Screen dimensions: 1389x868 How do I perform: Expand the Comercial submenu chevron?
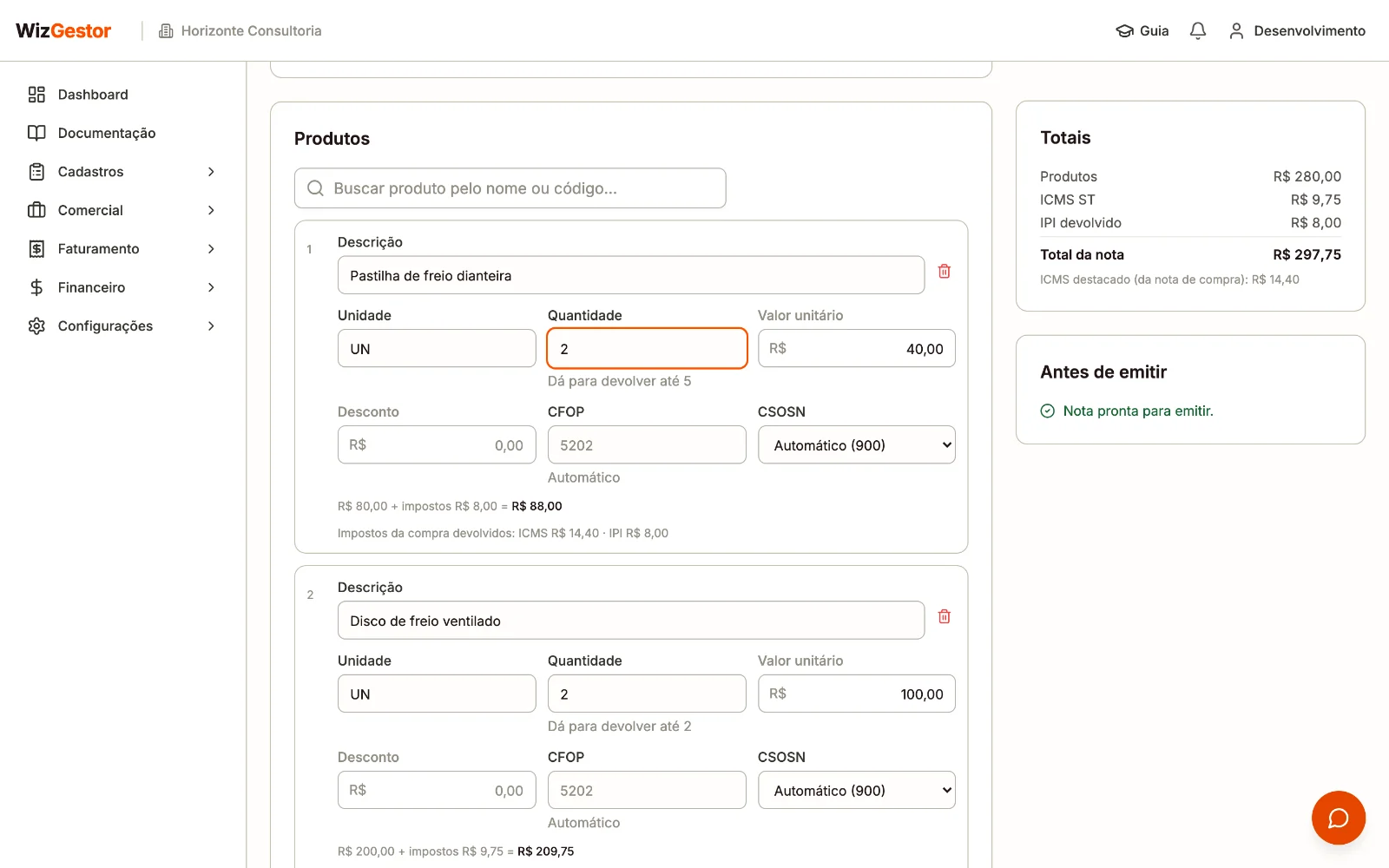click(x=211, y=210)
